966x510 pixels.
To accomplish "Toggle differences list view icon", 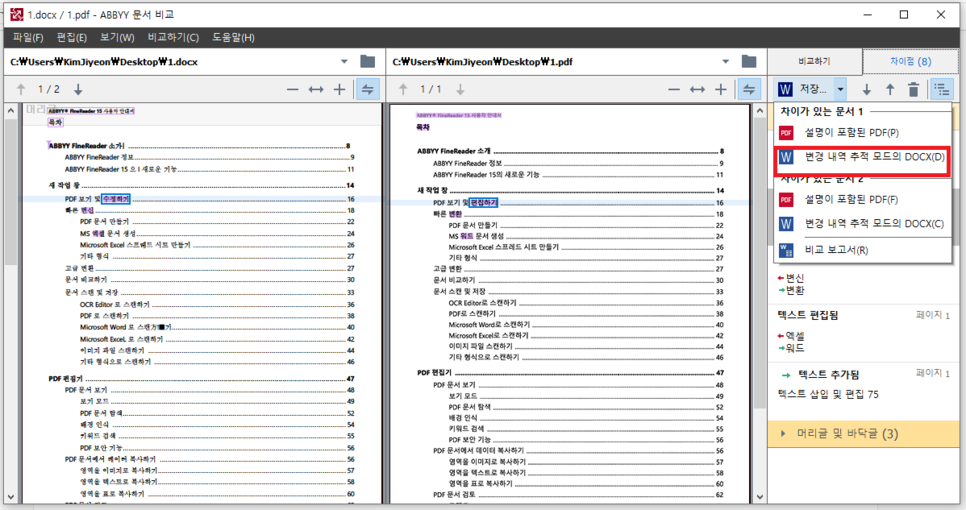I will (x=941, y=89).
